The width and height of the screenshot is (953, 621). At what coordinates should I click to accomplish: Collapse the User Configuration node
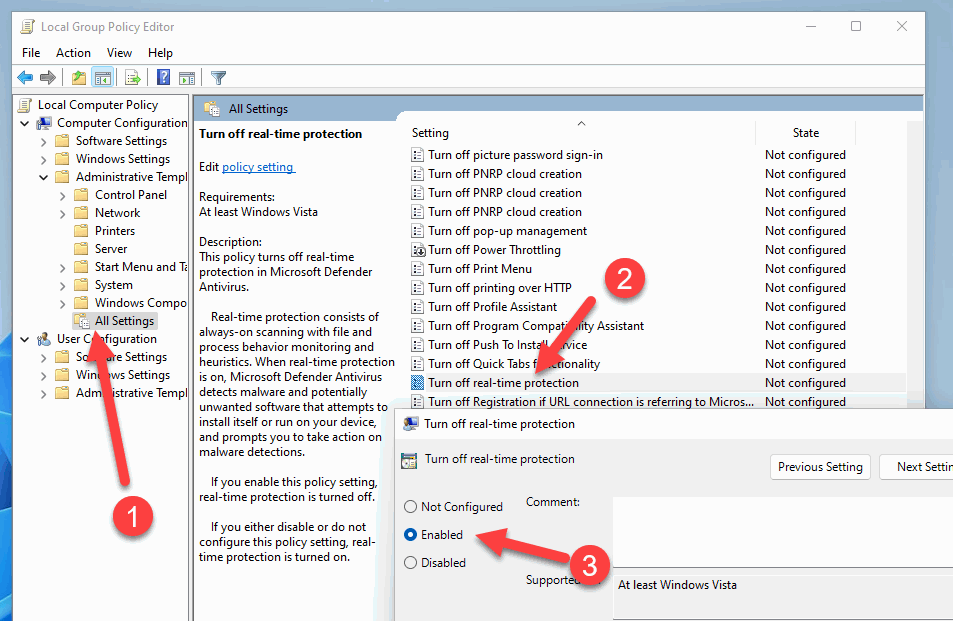point(24,339)
